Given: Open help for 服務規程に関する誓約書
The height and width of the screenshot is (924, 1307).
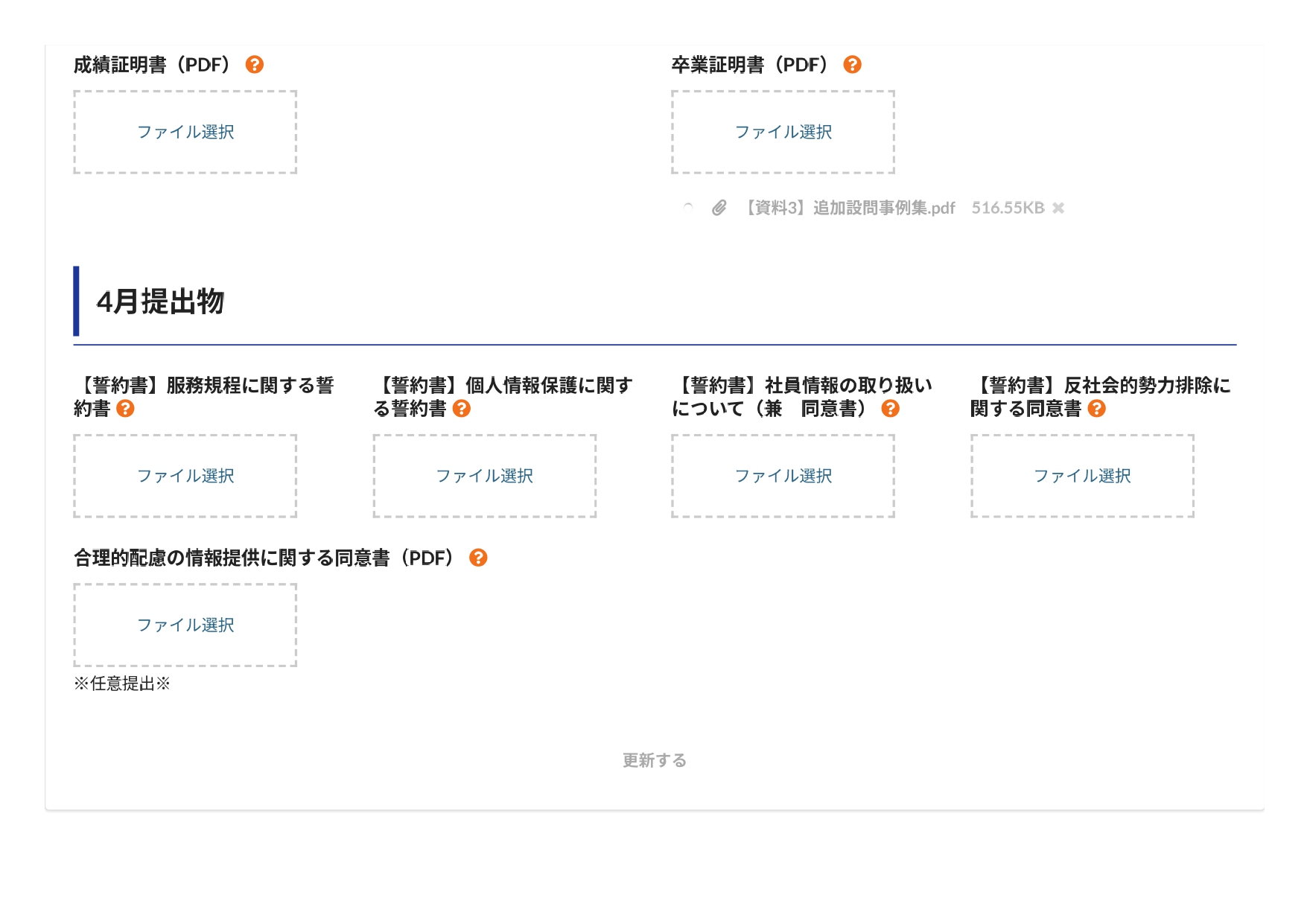Looking at the screenshot, I should (125, 409).
